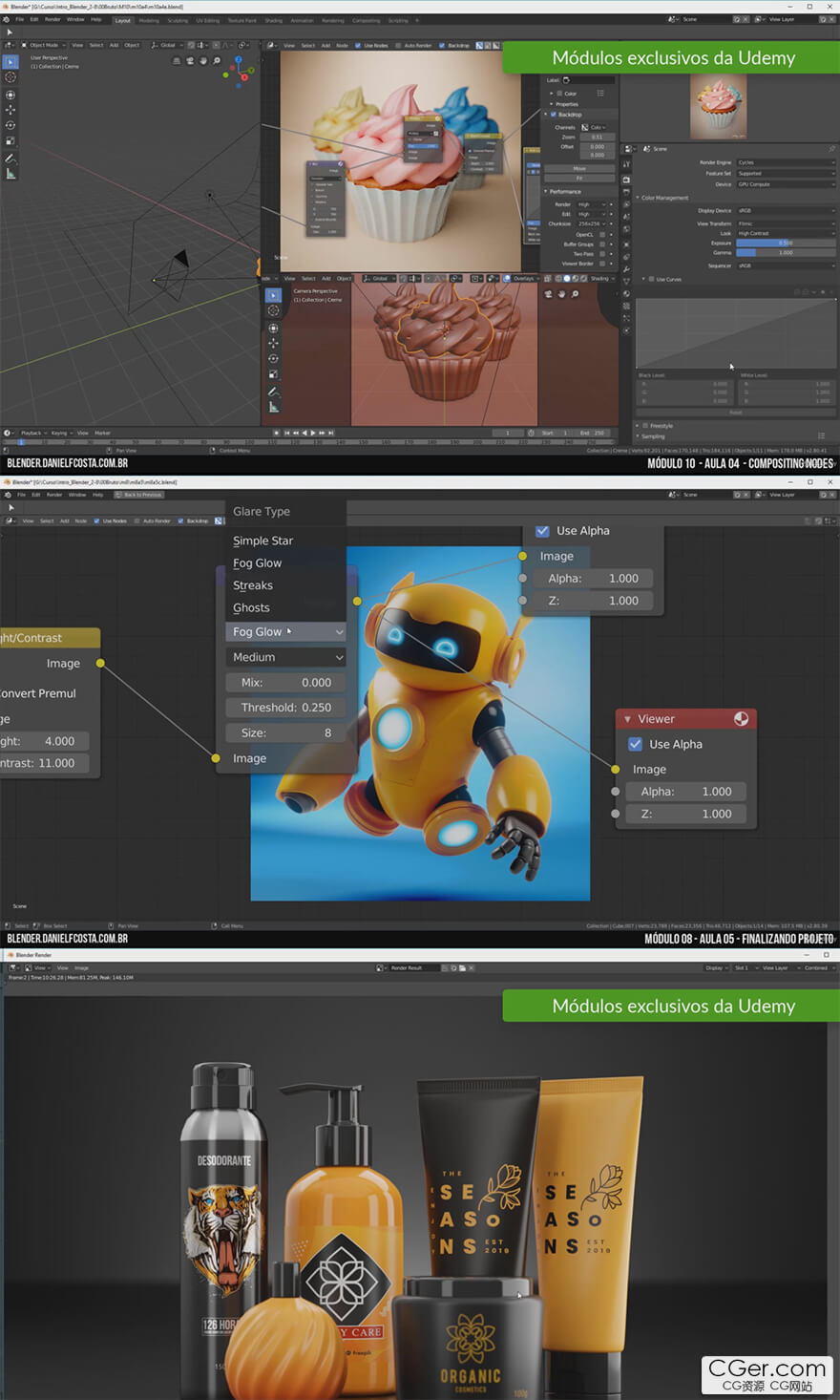Click the cupcake render thumbnail in the properties area
Viewport: 840px width, 1400px height.
pyautogui.click(x=718, y=105)
